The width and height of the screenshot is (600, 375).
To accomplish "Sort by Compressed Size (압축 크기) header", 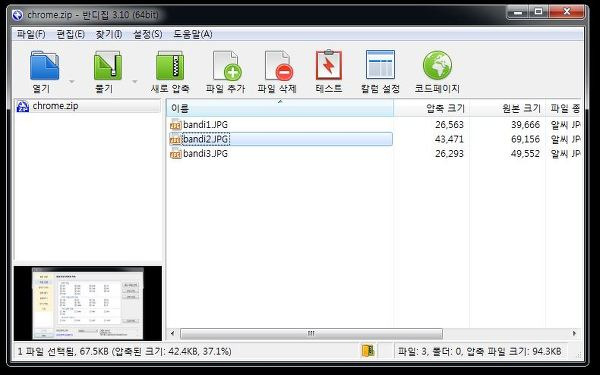I will [x=432, y=108].
